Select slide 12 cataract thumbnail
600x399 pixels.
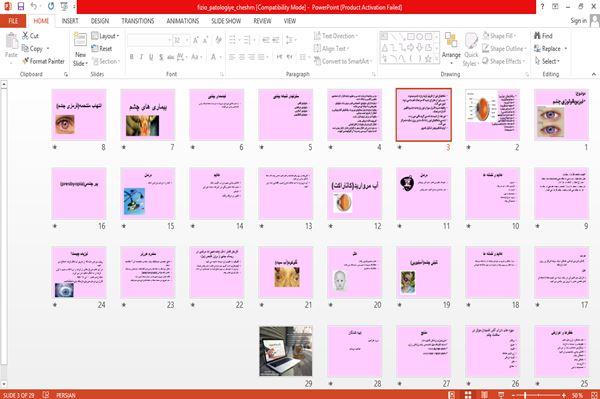coord(354,193)
